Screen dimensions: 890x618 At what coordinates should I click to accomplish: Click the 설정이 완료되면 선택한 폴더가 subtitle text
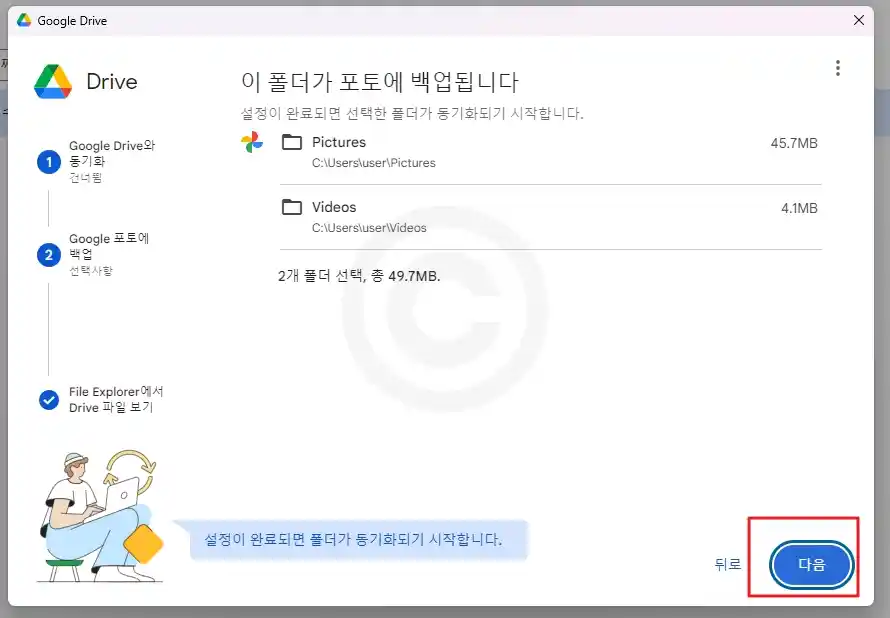[412, 113]
